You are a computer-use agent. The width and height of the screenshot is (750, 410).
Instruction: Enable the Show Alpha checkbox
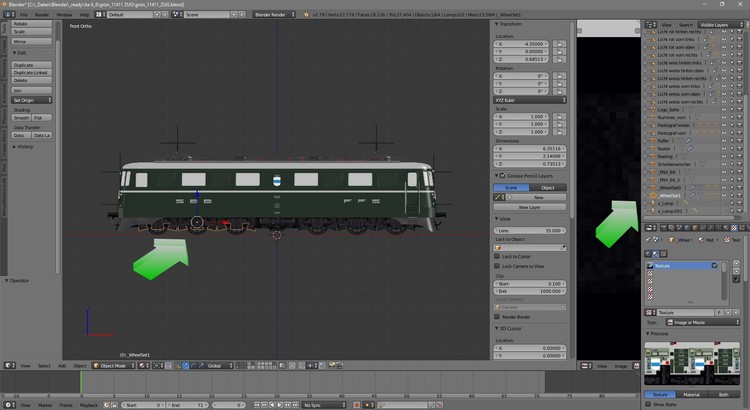pyautogui.click(x=648, y=404)
